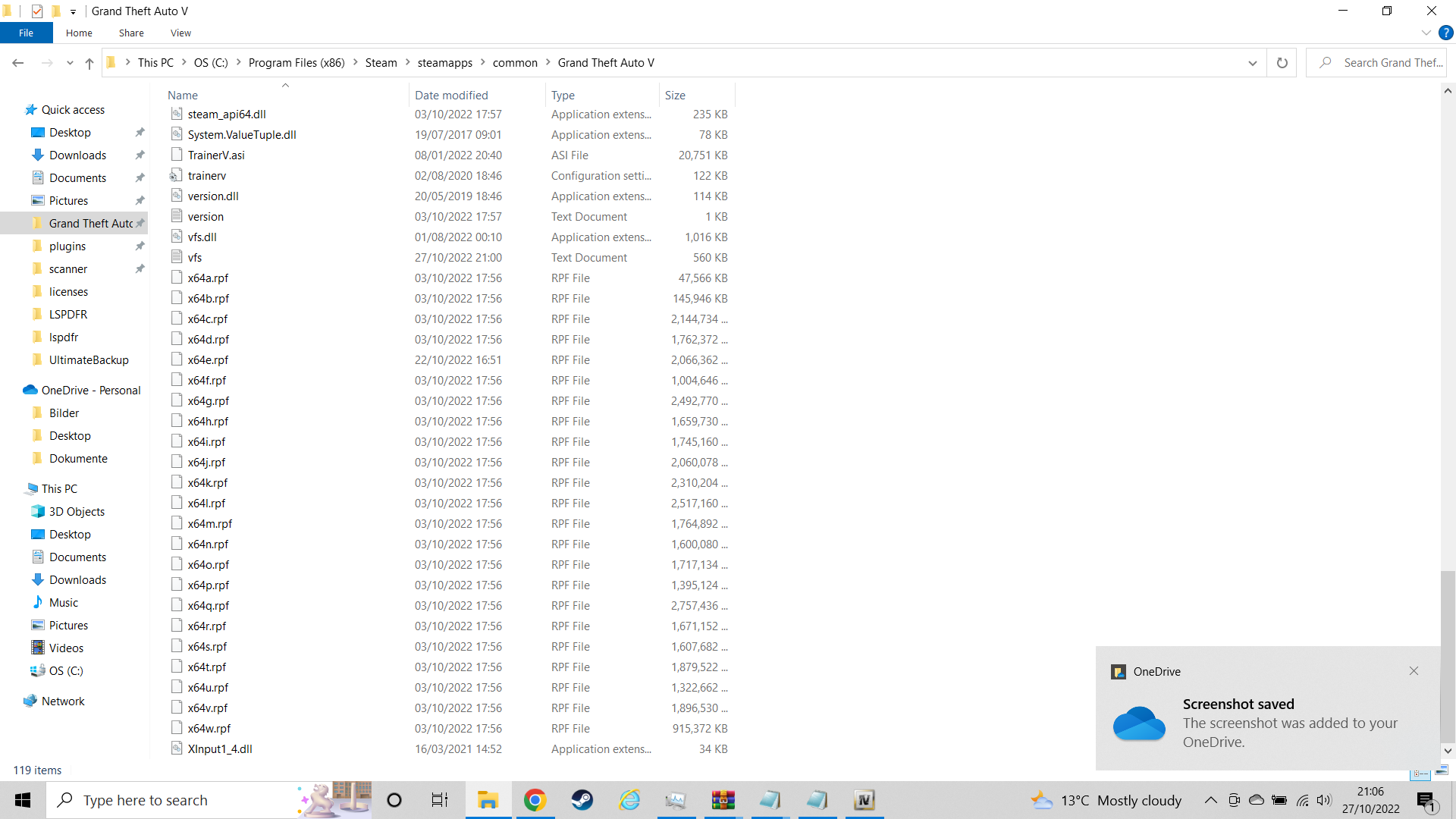Dismiss the OneDrive screenshot notification
This screenshot has width=1456, height=819.
coord(1414,671)
